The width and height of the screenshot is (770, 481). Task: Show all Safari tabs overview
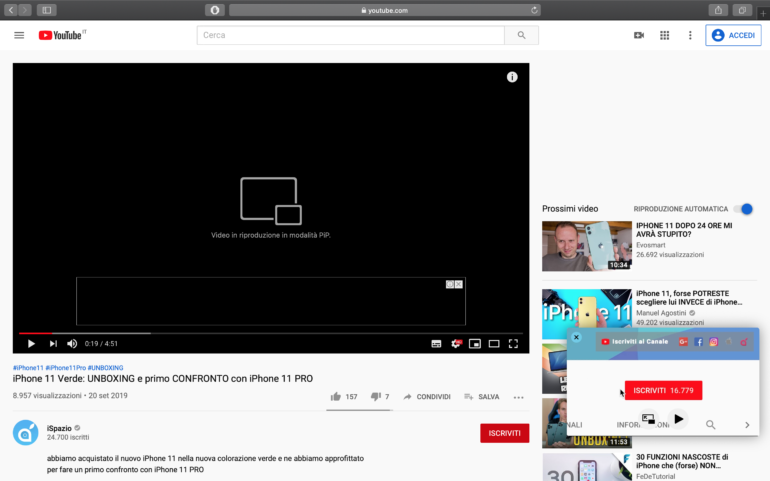click(x=742, y=10)
